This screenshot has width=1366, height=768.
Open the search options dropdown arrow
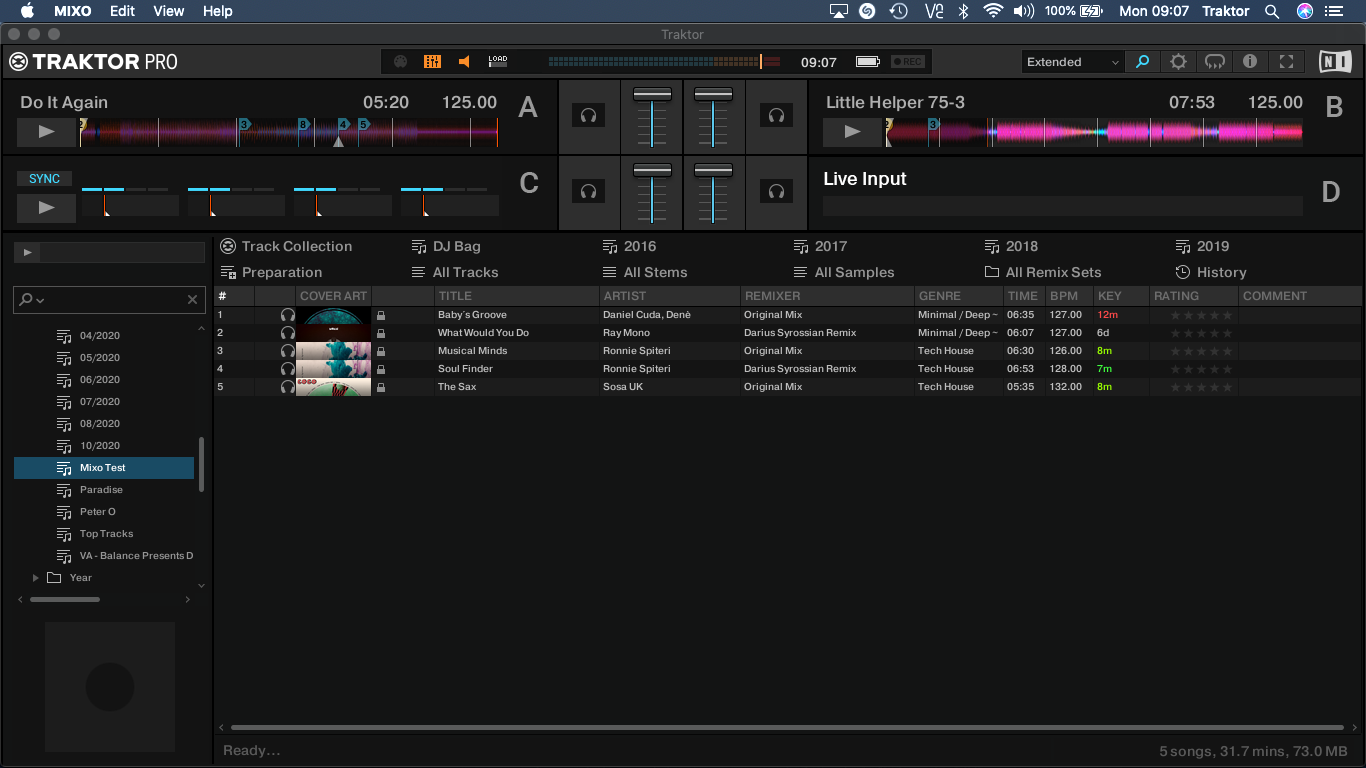pos(41,300)
